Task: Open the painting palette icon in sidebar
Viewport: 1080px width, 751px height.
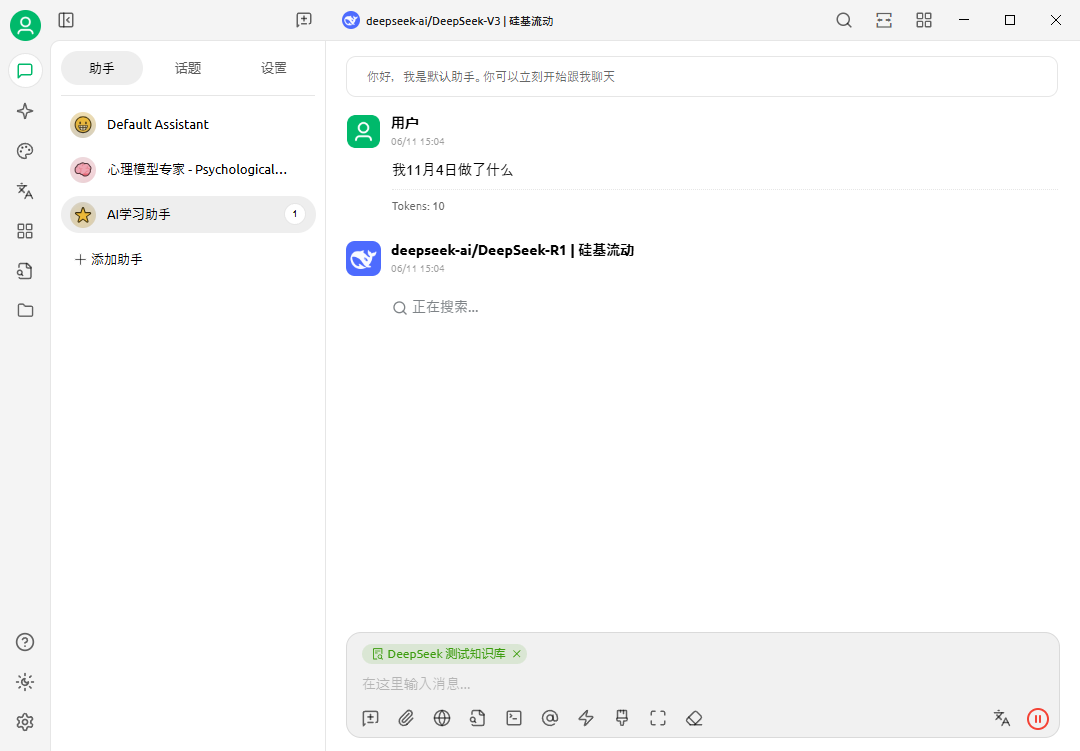Action: coord(25,151)
